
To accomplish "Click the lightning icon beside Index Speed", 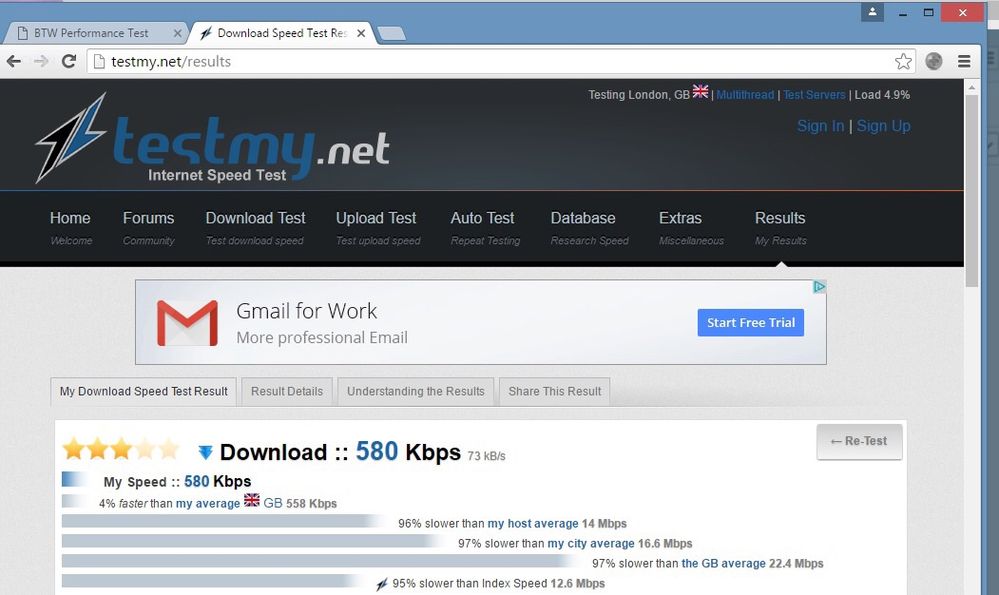I will [x=382, y=584].
